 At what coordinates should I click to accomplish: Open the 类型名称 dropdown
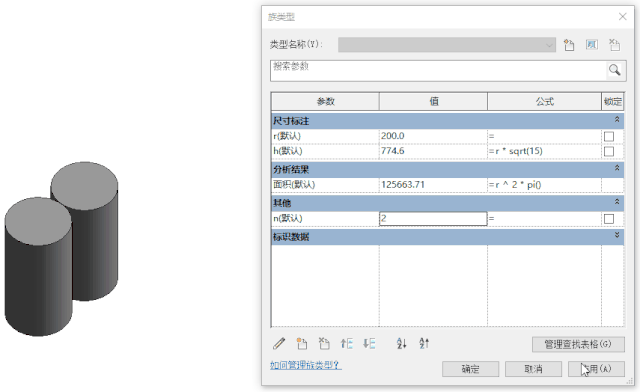[550, 45]
